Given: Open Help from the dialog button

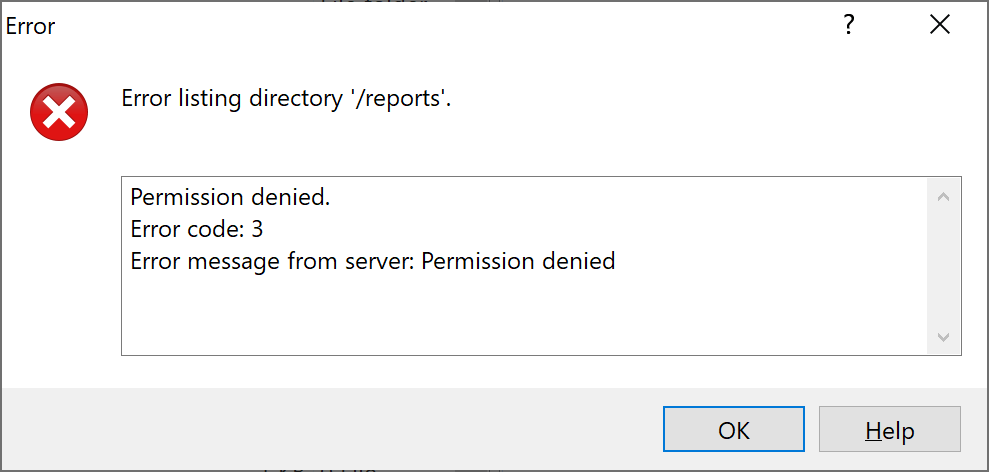Looking at the screenshot, I should pos(889,430).
